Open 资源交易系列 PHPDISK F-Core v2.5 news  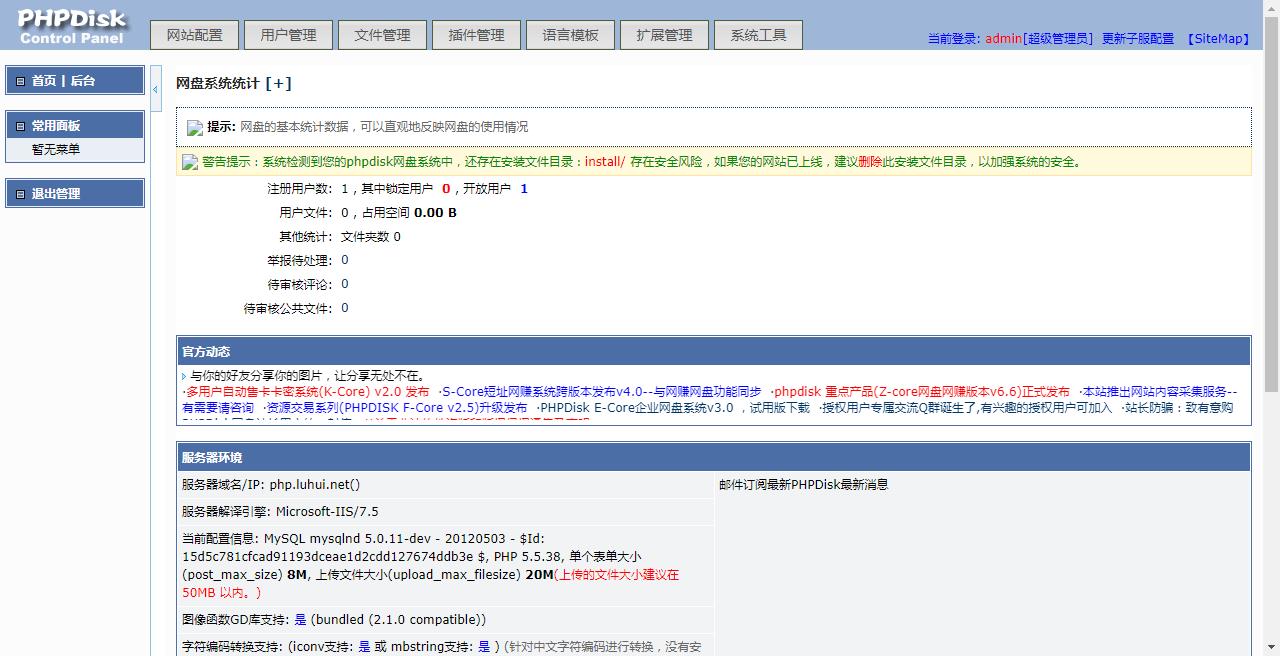click(x=396, y=408)
